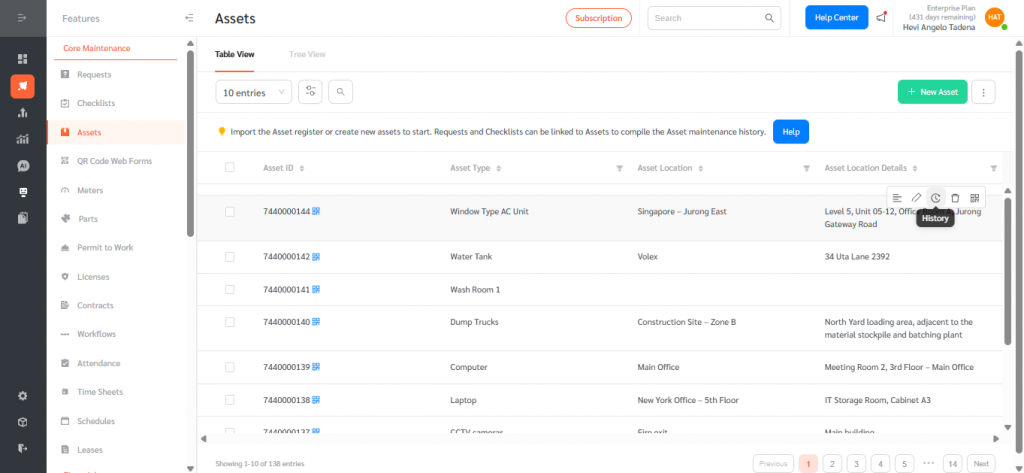Open the more options menu beside New Asset

984,92
